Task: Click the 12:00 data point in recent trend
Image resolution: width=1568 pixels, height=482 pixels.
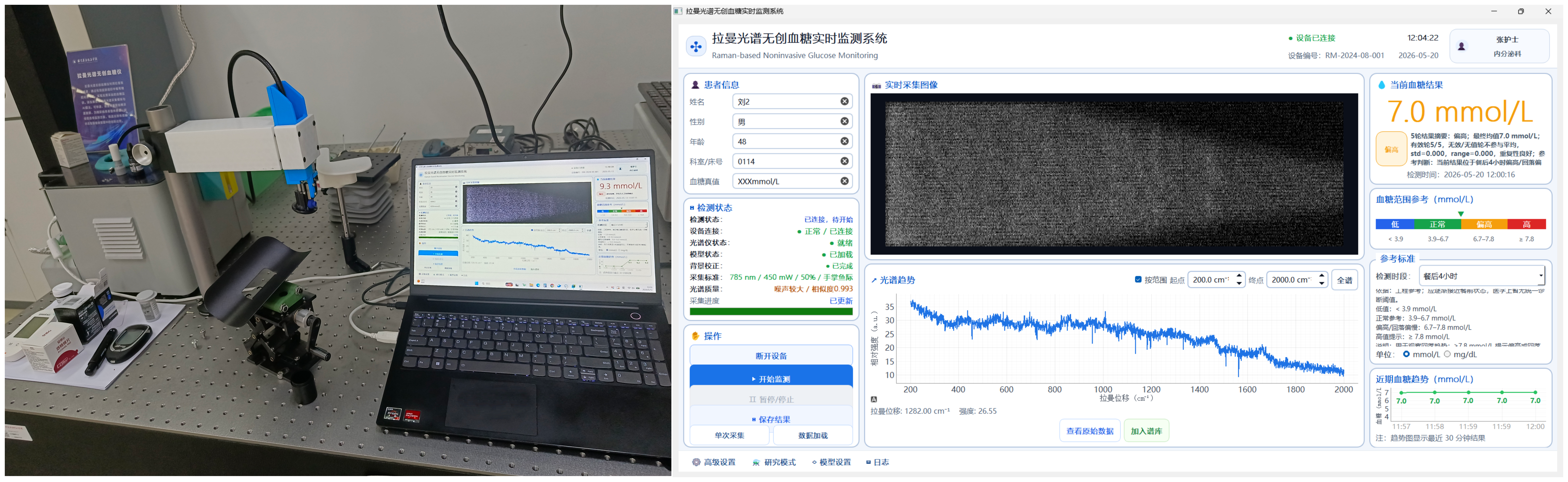Action: click(1535, 392)
